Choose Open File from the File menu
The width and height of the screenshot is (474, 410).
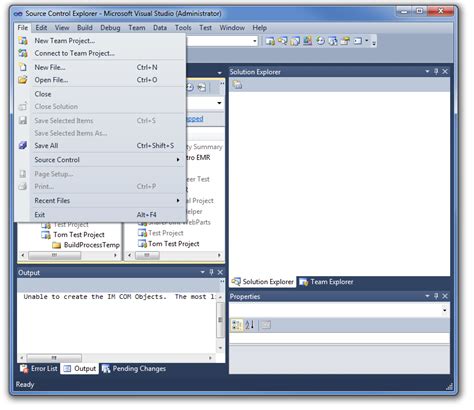100,80
